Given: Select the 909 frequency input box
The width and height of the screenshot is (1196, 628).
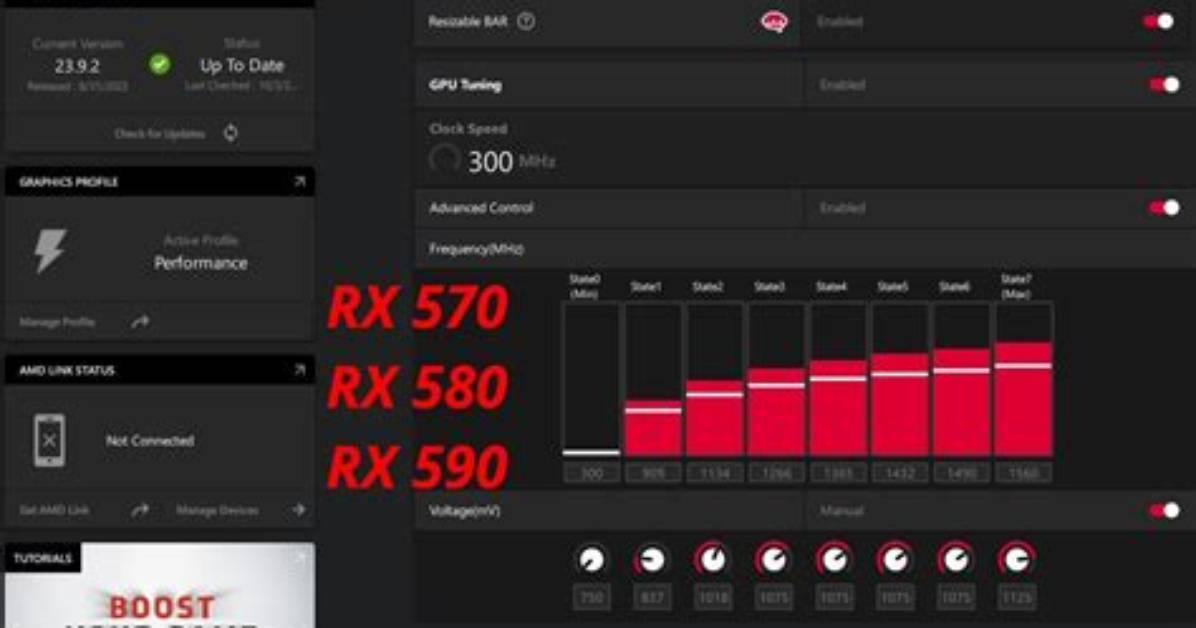Looking at the screenshot, I should [x=654, y=473].
